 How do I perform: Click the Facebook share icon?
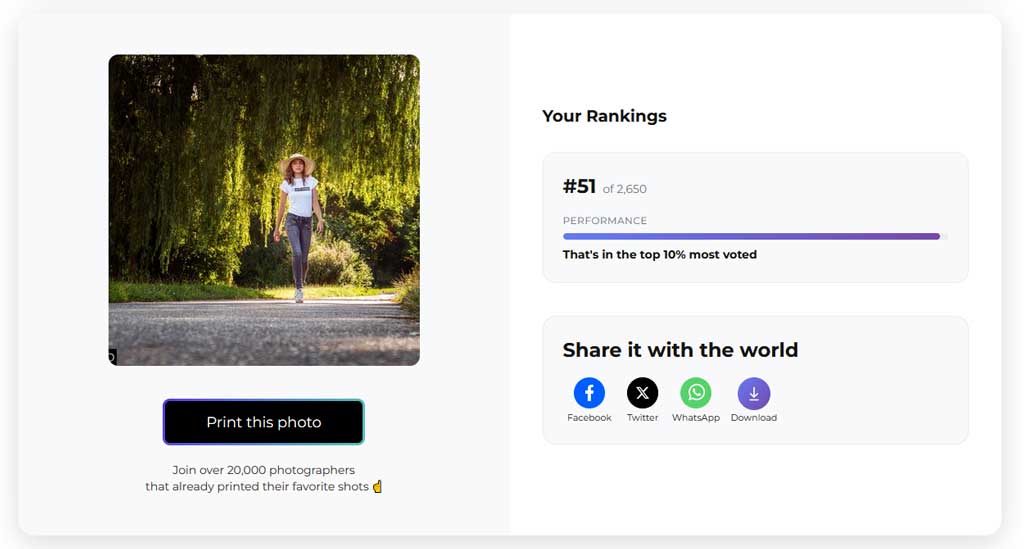589,393
